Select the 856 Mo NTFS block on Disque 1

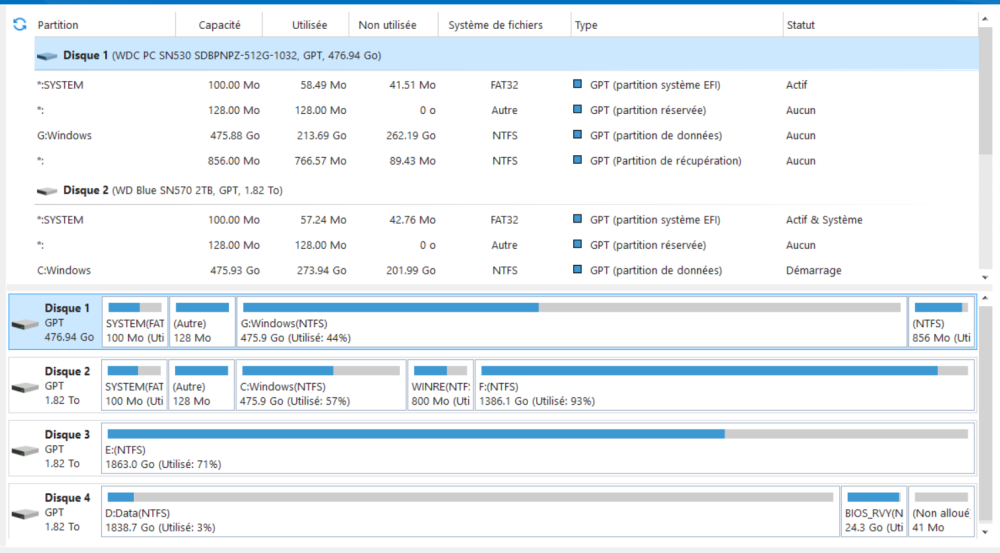941,322
